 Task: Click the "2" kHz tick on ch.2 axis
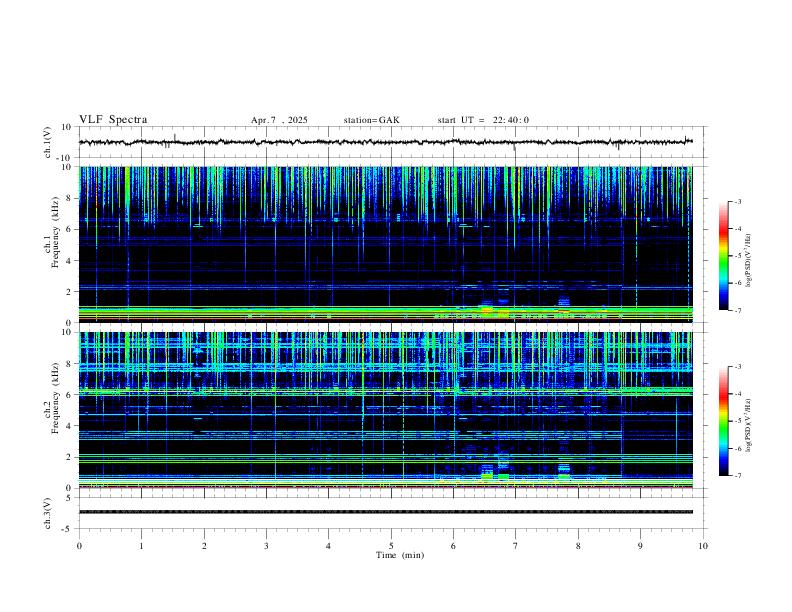70,457
